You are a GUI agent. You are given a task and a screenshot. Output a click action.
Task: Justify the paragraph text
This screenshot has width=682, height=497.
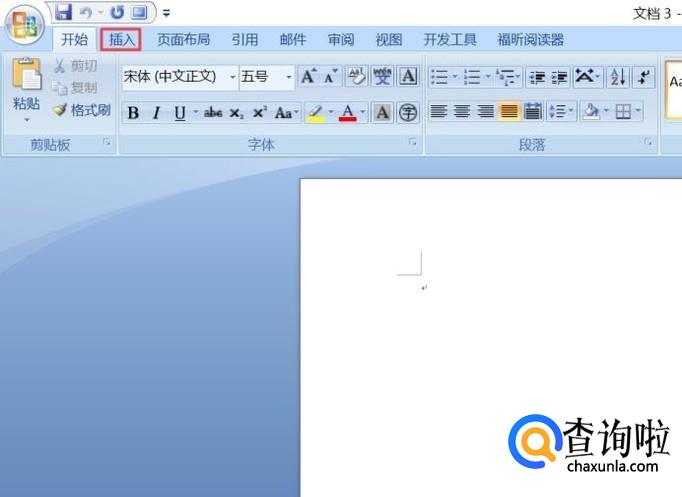pos(508,112)
